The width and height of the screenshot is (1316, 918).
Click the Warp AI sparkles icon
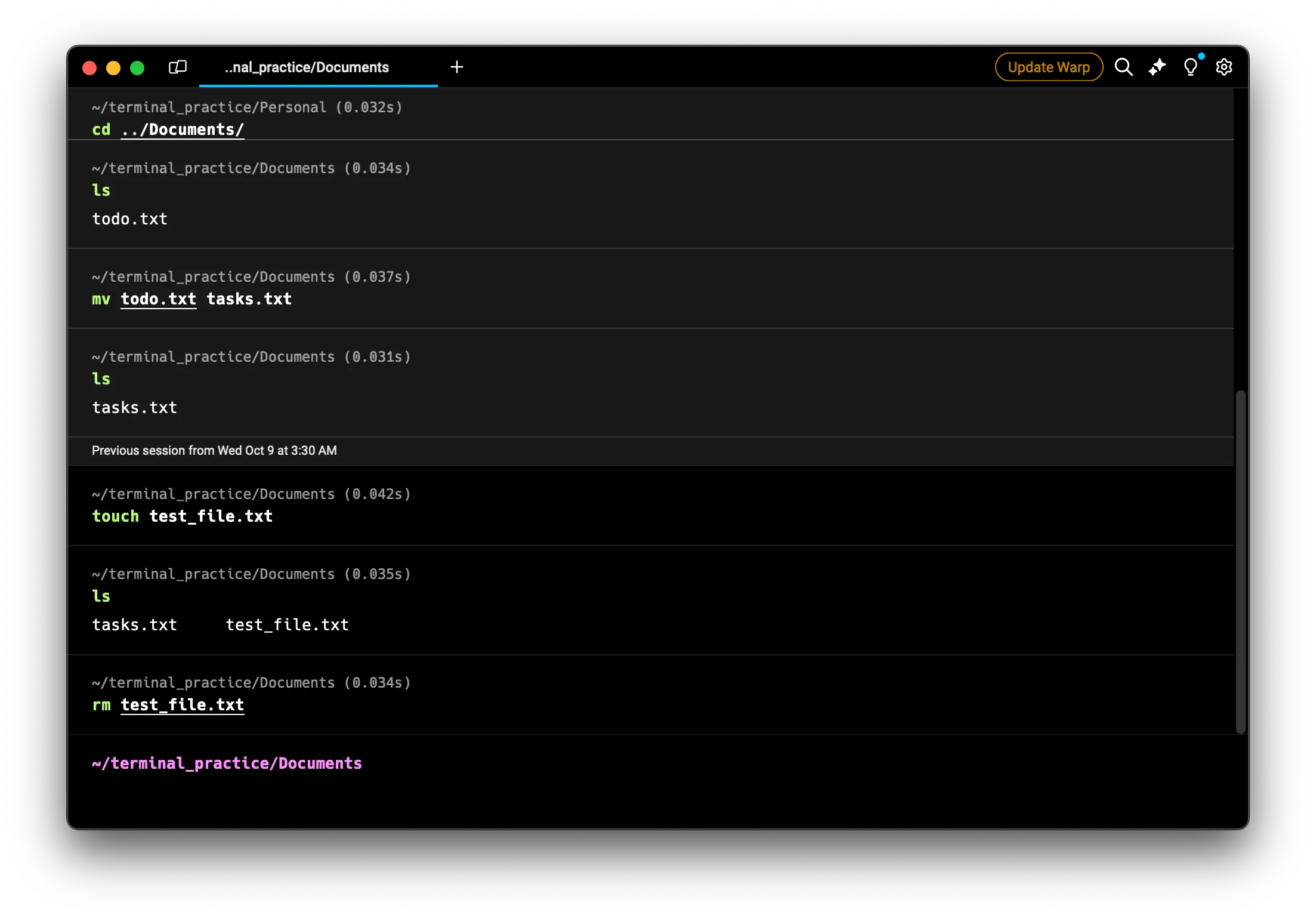[1157, 67]
